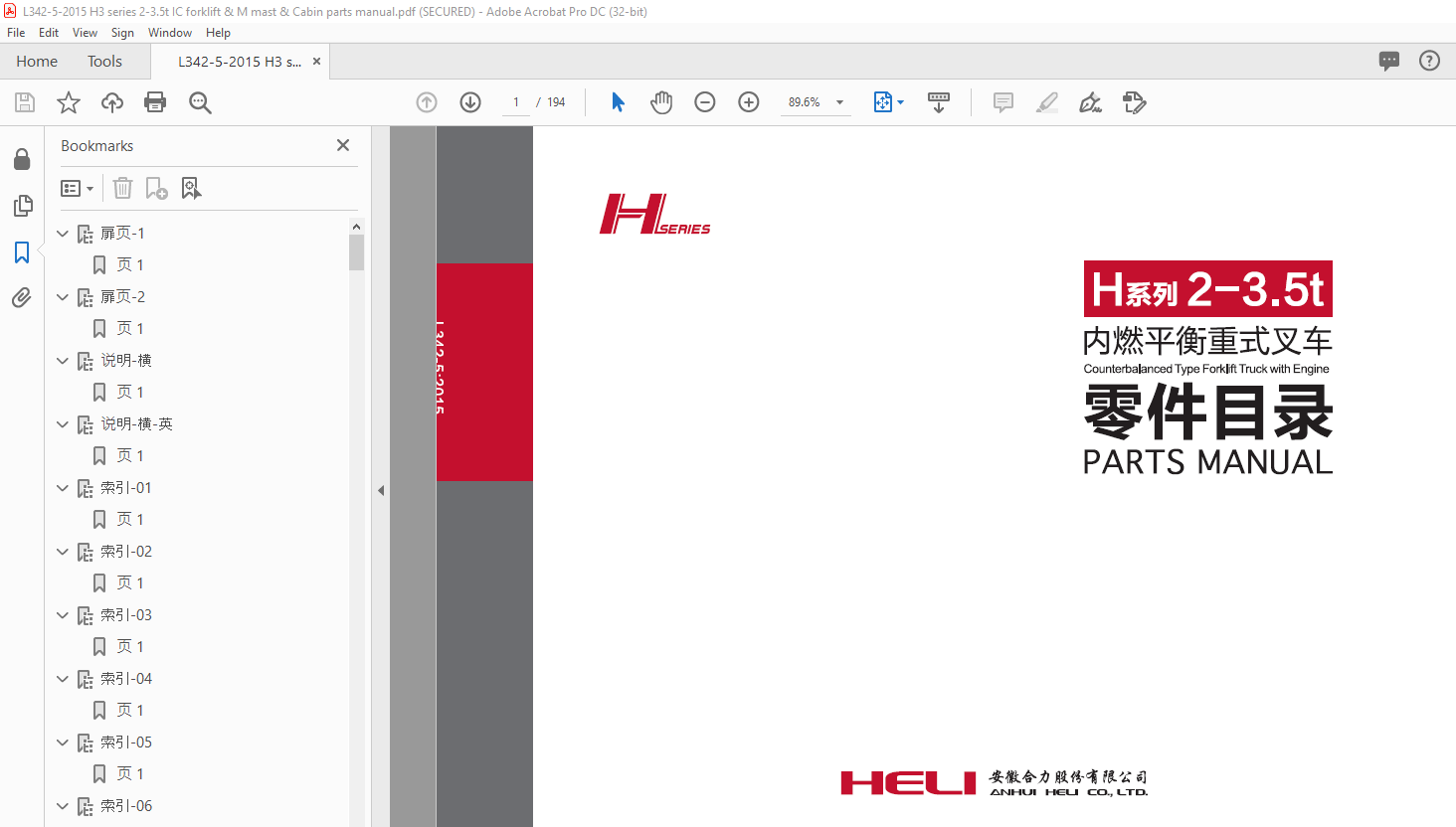
Task: Open the File menu
Action: pos(16,33)
